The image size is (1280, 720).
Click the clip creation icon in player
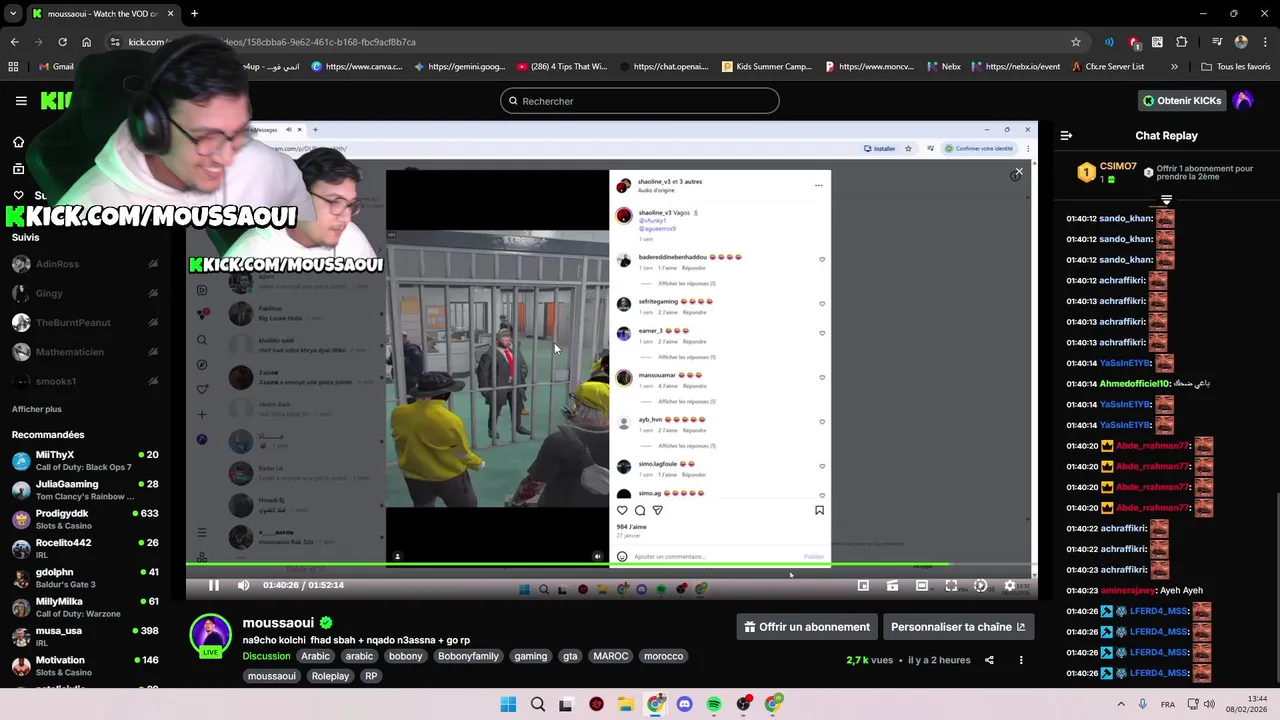pos(892,586)
